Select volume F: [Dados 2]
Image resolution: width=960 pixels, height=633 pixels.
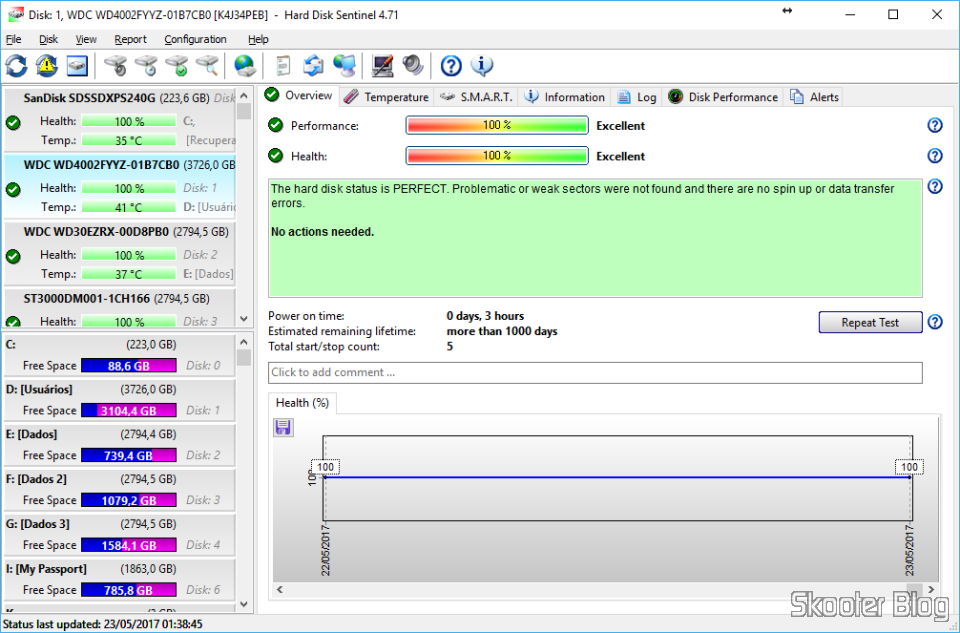coord(120,489)
